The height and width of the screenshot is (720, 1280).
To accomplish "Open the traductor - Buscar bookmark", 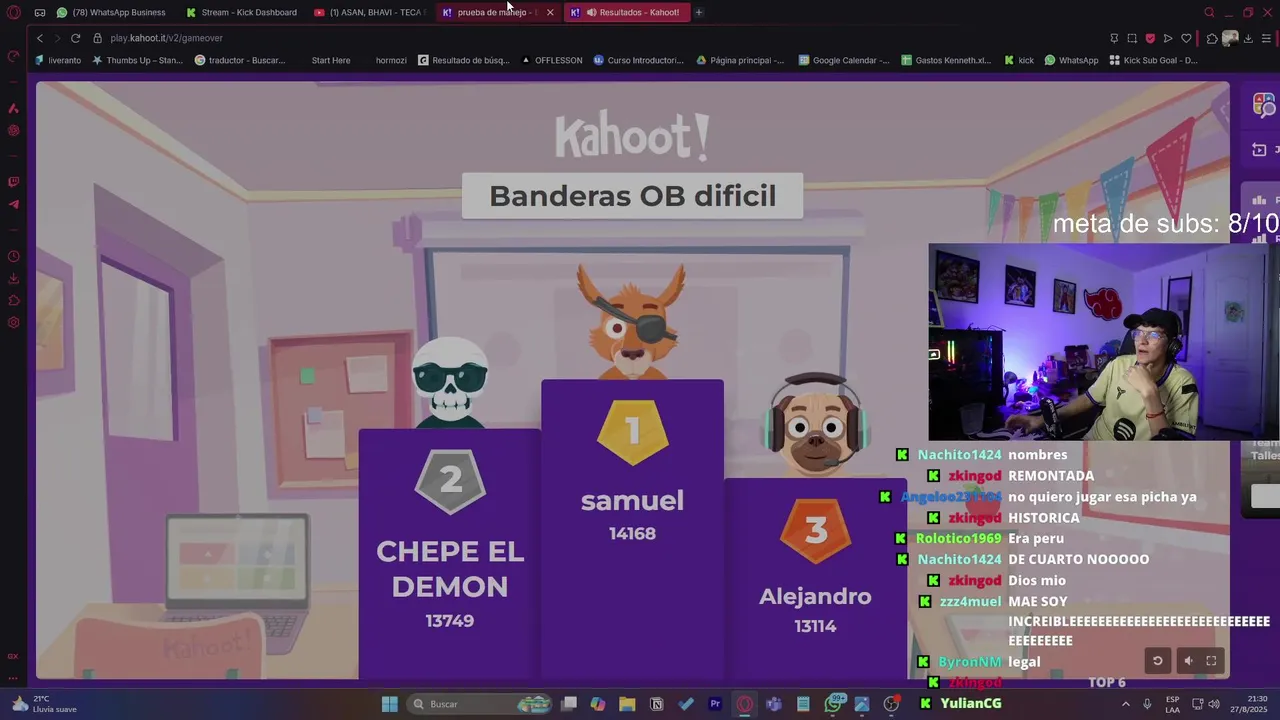I will click(x=240, y=60).
